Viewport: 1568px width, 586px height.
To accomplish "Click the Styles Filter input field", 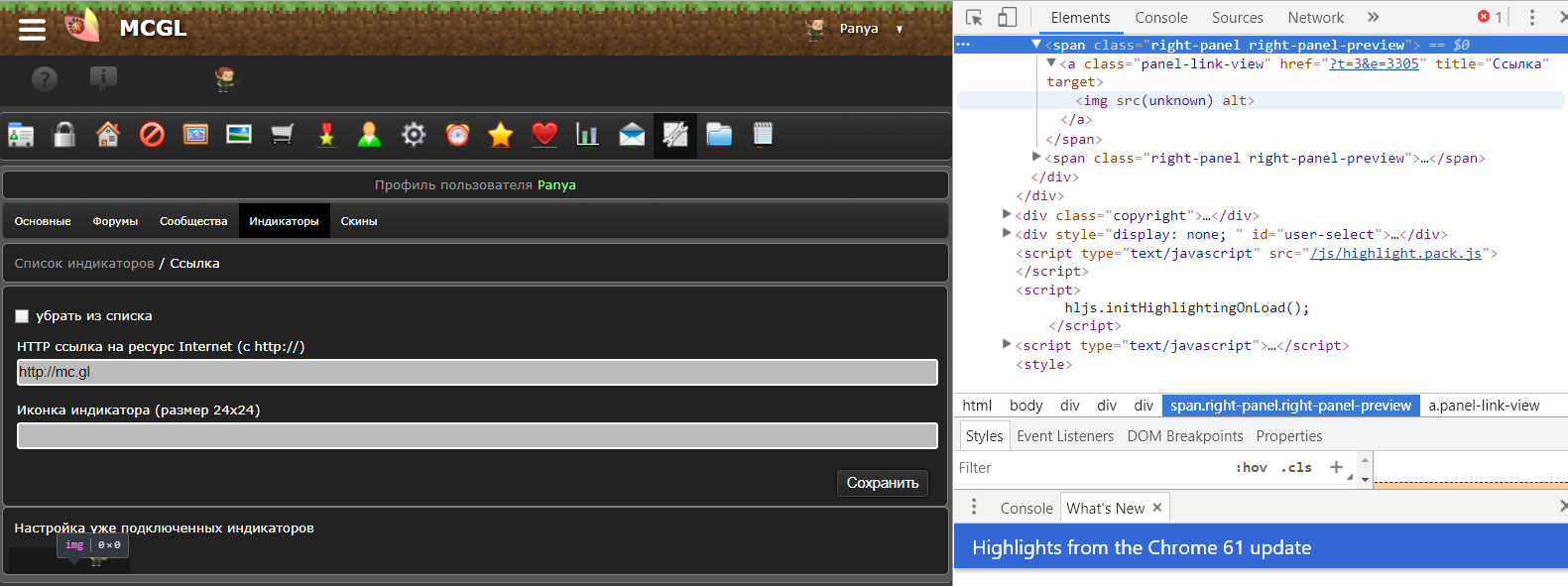I will coord(1091,468).
